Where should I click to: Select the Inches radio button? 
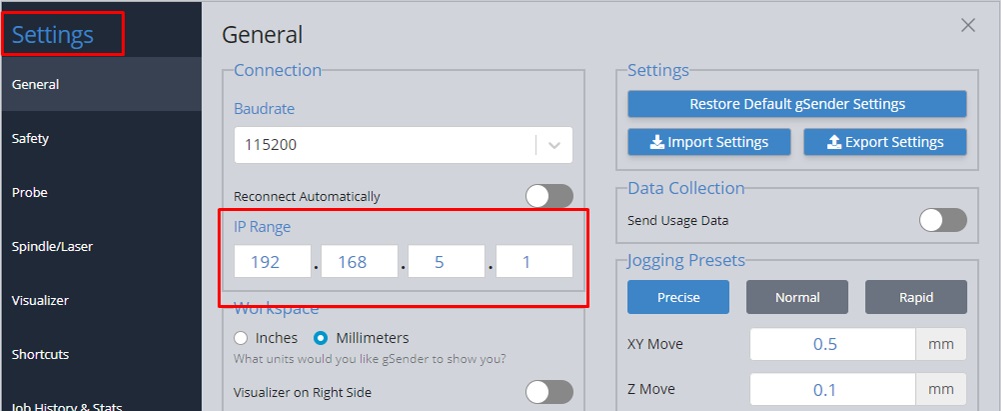pyautogui.click(x=240, y=338)
